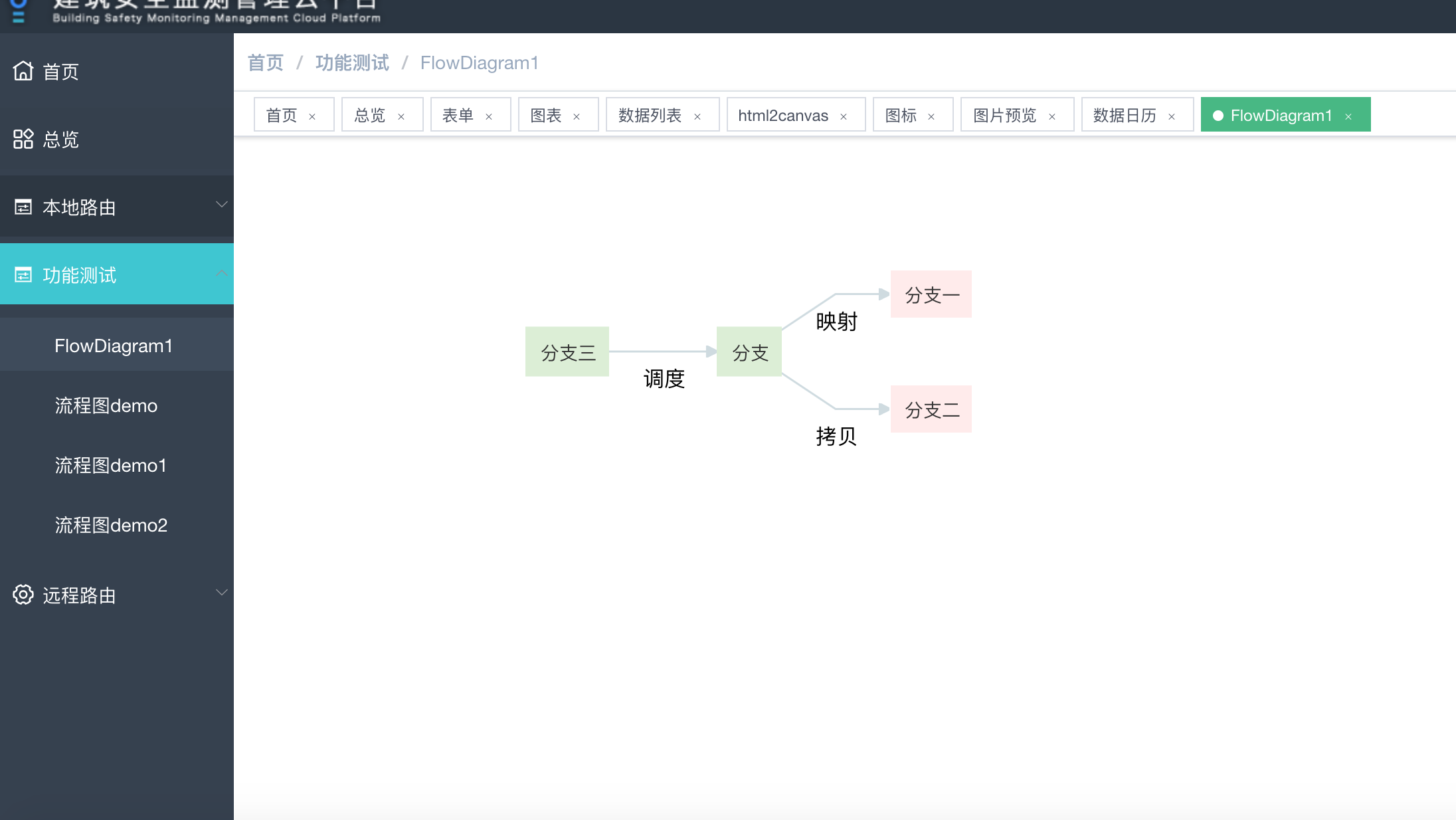Close the FlowDiagram1 tab

[x=1348, y=116]
